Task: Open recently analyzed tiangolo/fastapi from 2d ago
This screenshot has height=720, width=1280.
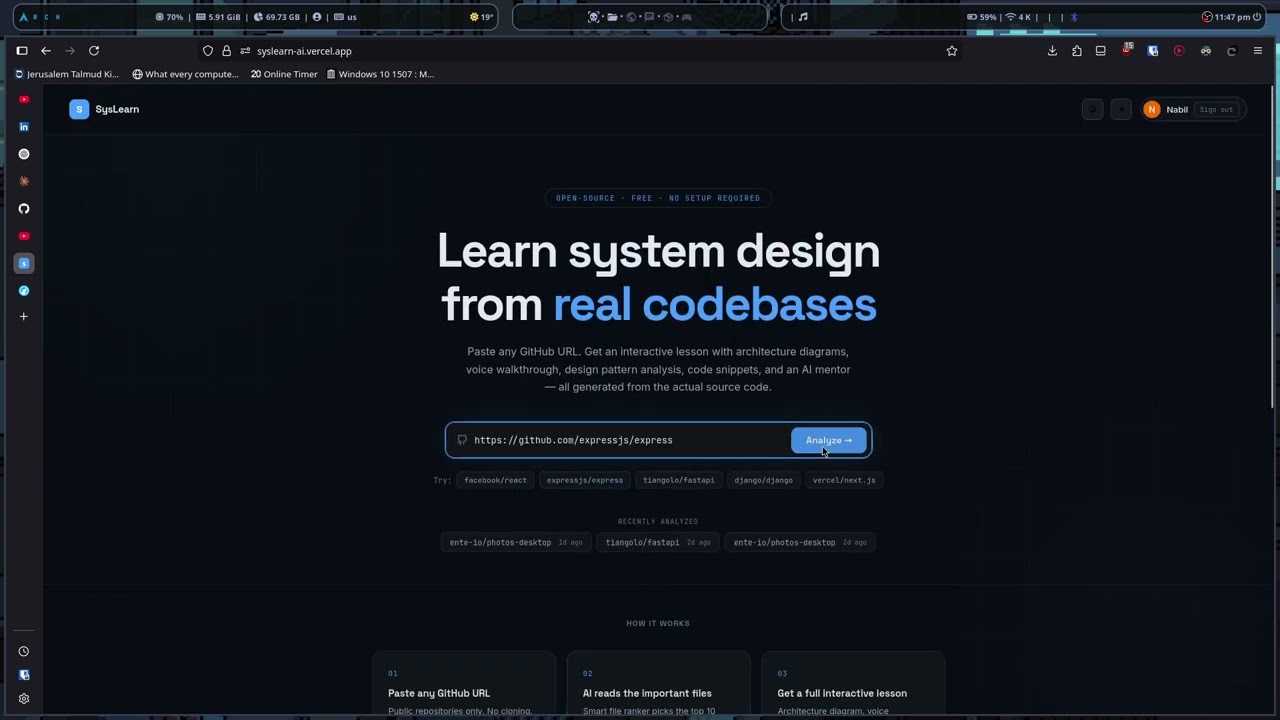Action: coord(658,542)
